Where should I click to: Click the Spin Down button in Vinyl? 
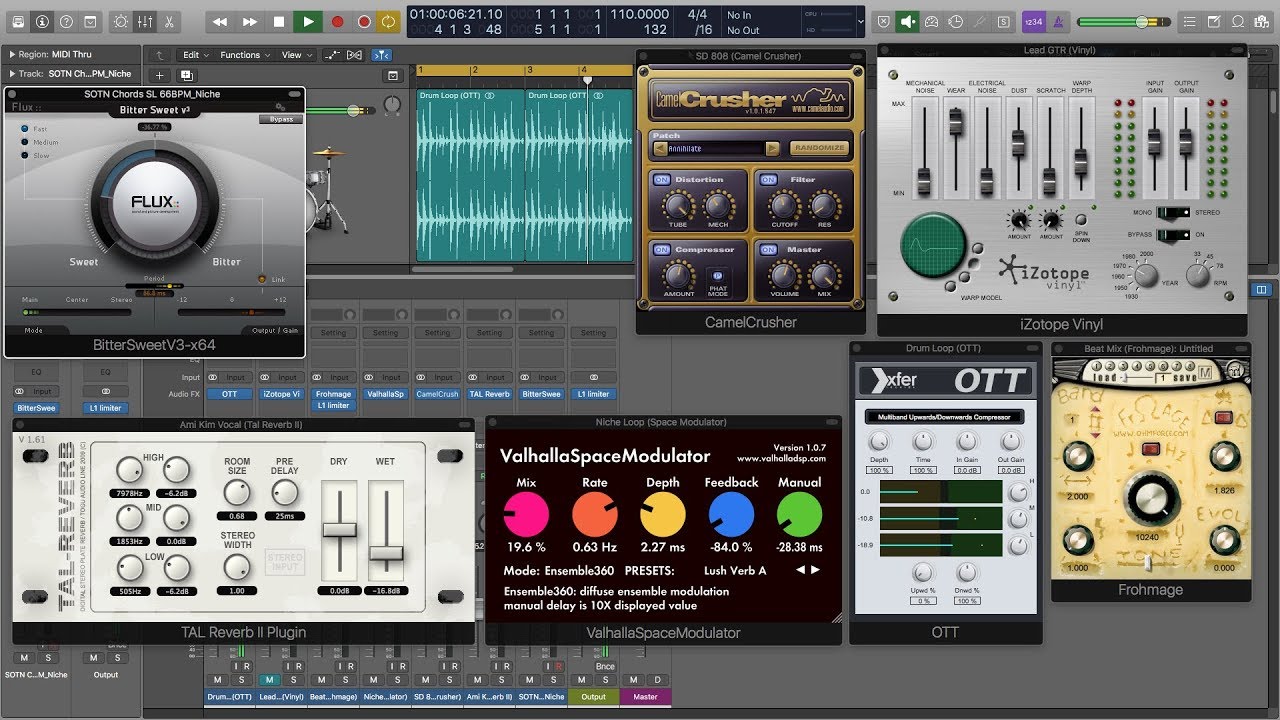[1081, 219]
